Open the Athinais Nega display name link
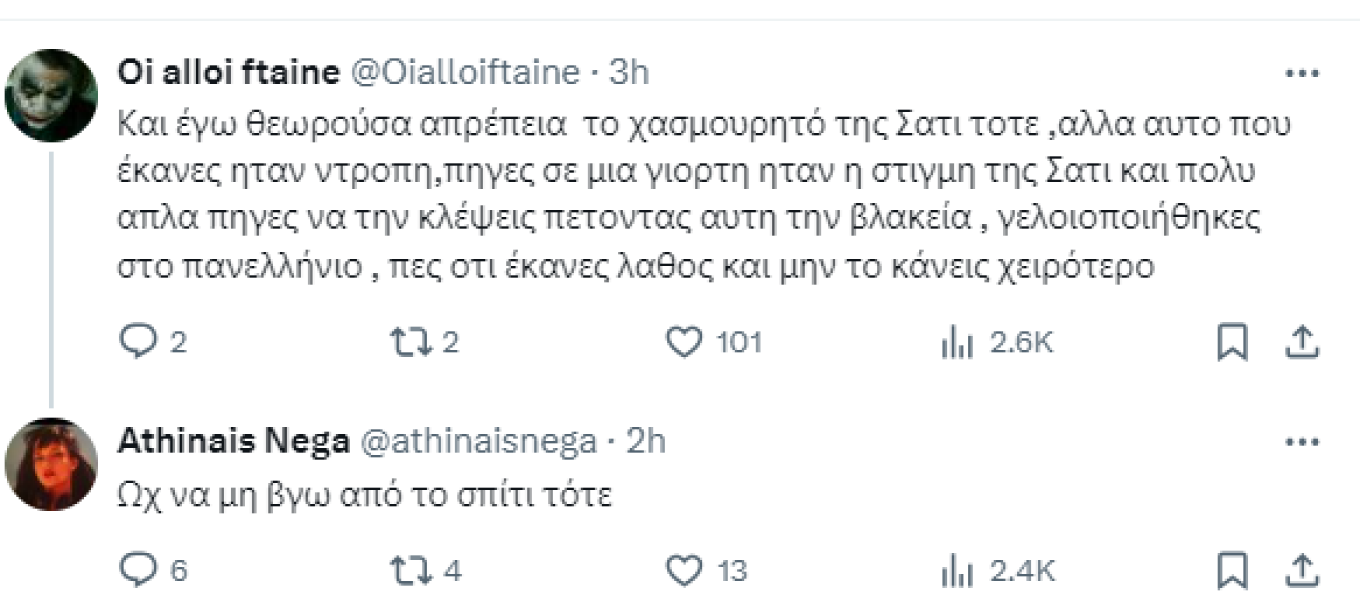This screenshot has width=1360, height=609. (233, 441)
